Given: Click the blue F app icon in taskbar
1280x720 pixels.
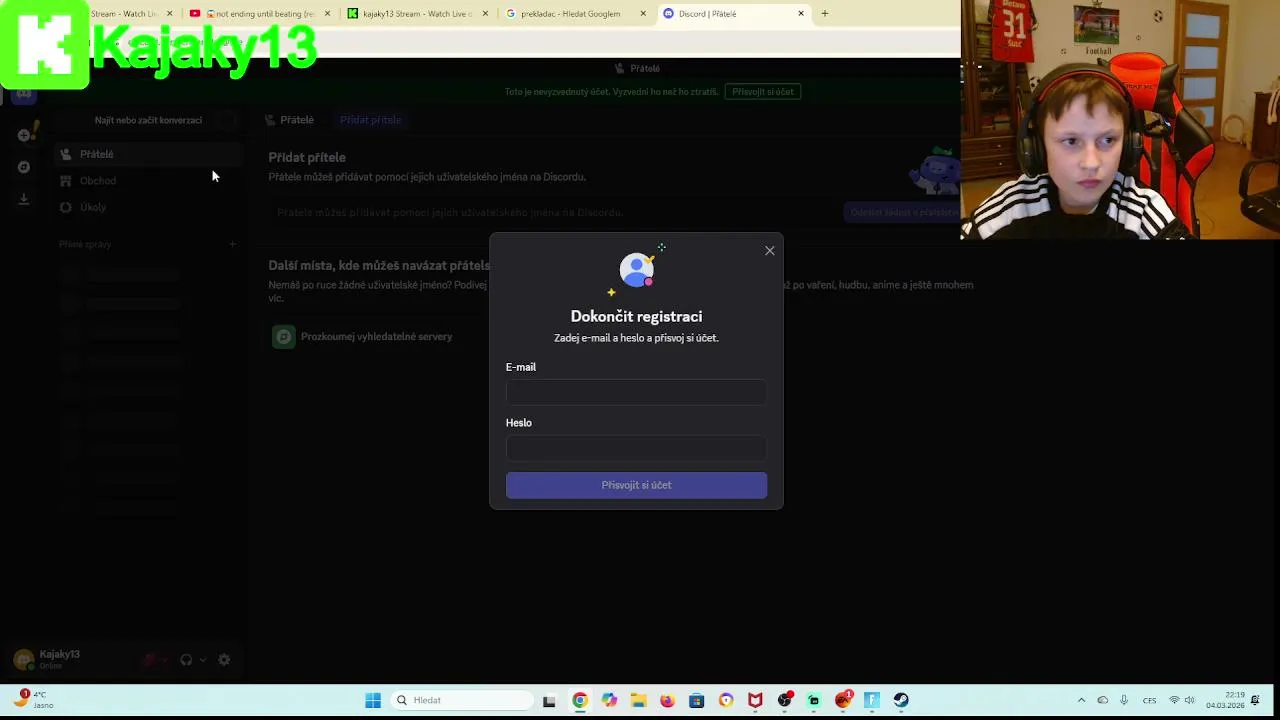Looking at the screenshot, I should click(x=872, y=700).
